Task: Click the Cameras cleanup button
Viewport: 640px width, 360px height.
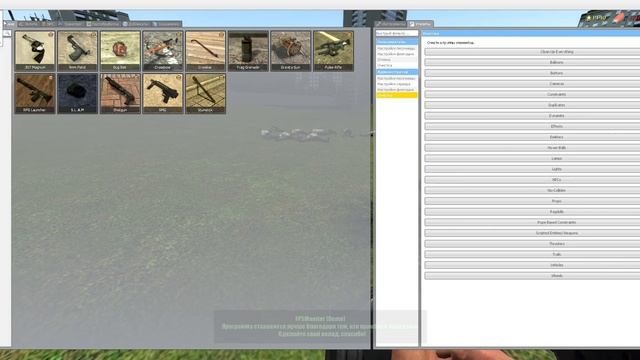Action: tap(532, 84)
